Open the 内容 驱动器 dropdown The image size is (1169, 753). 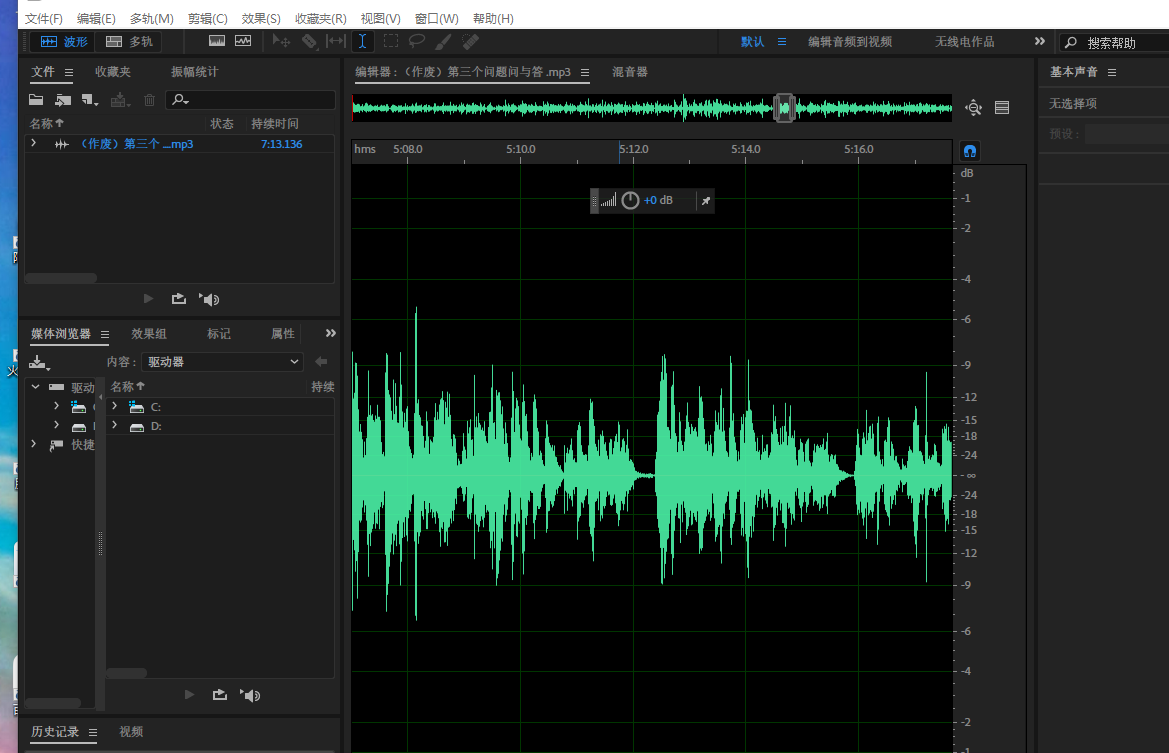(222, 362)
